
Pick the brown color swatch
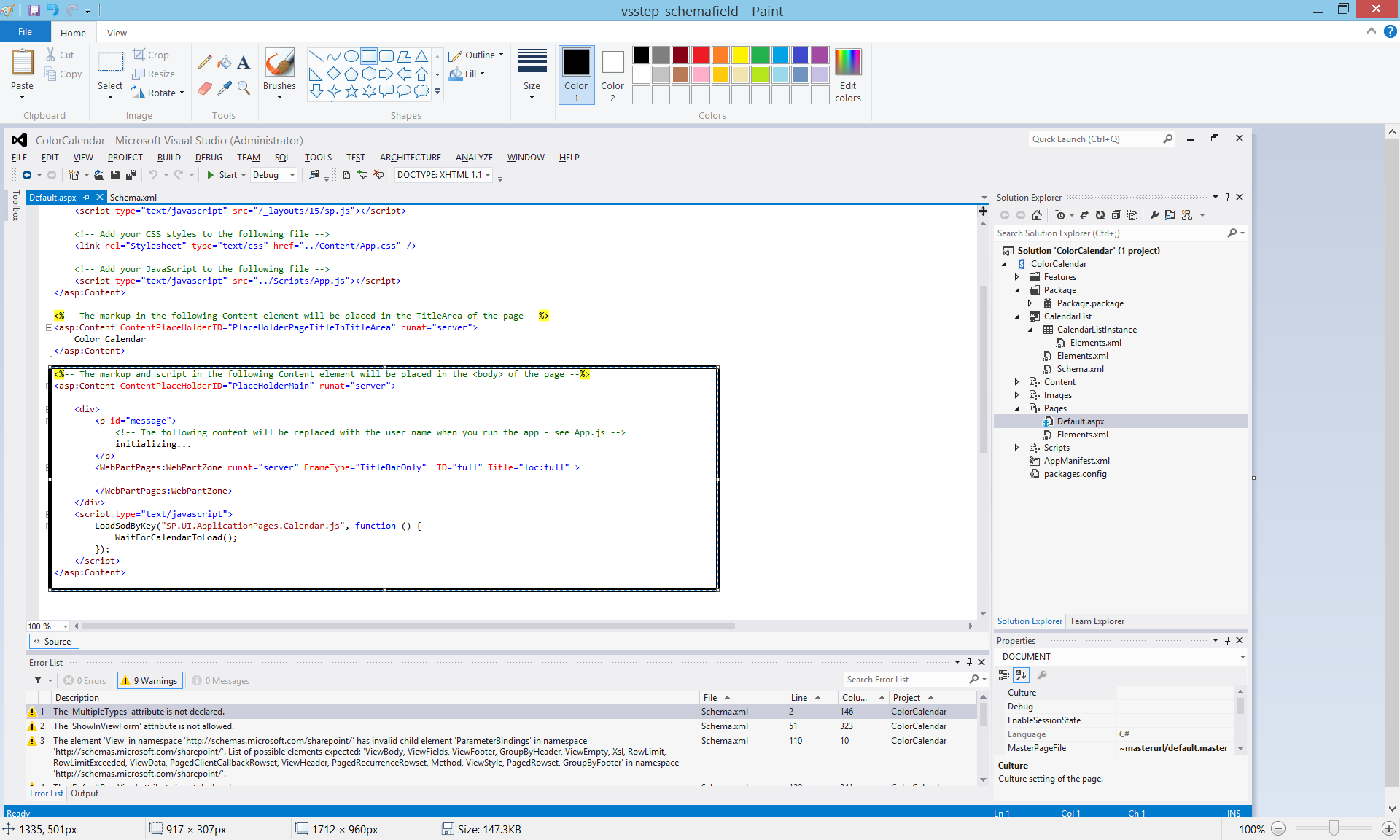[x=681, y=74]
